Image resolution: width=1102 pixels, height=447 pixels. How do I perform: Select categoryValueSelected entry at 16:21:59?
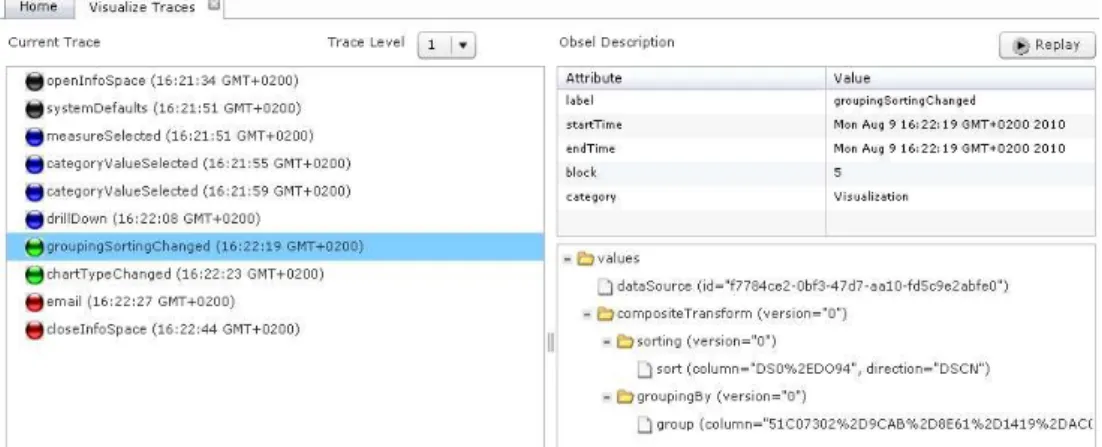coord(274,191)
